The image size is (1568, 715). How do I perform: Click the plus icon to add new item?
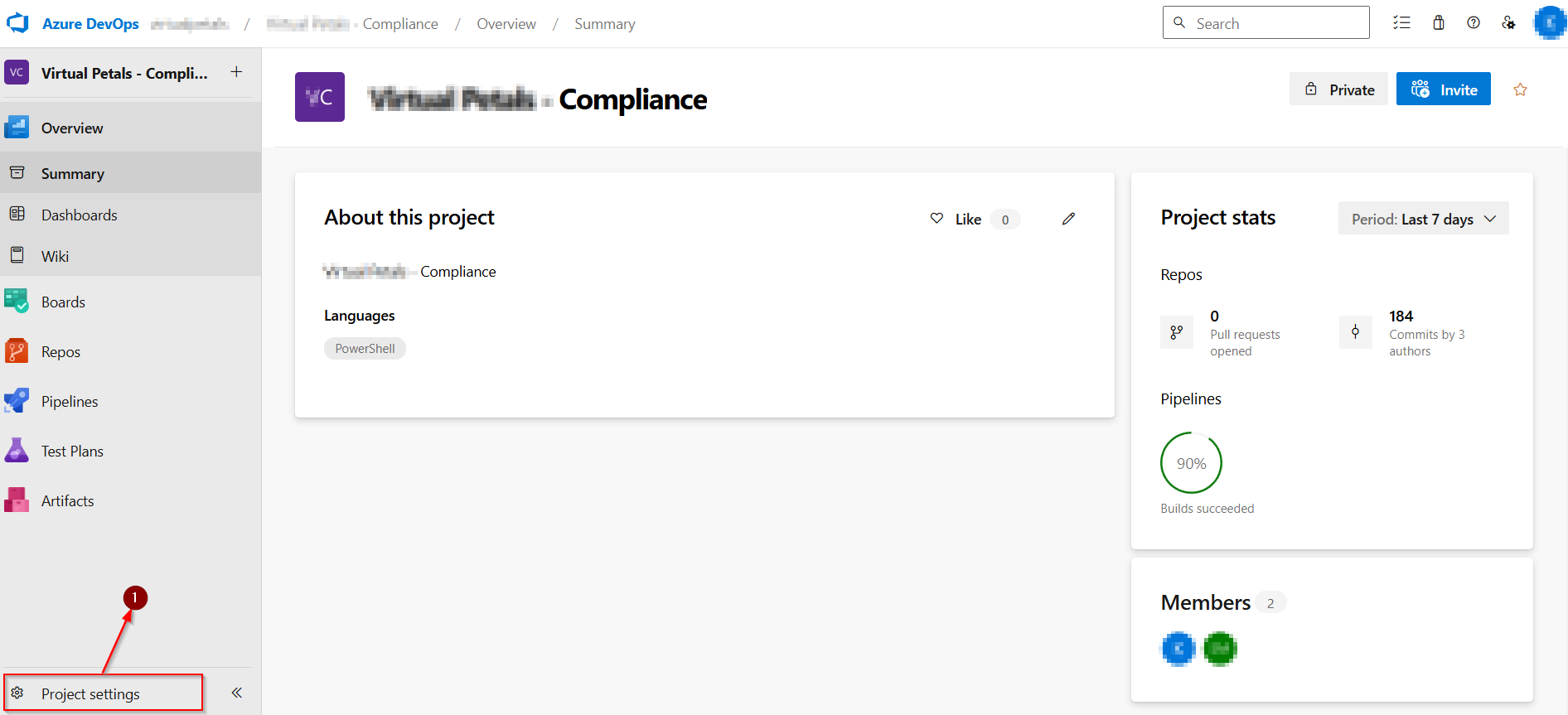(x=236, y=72)
